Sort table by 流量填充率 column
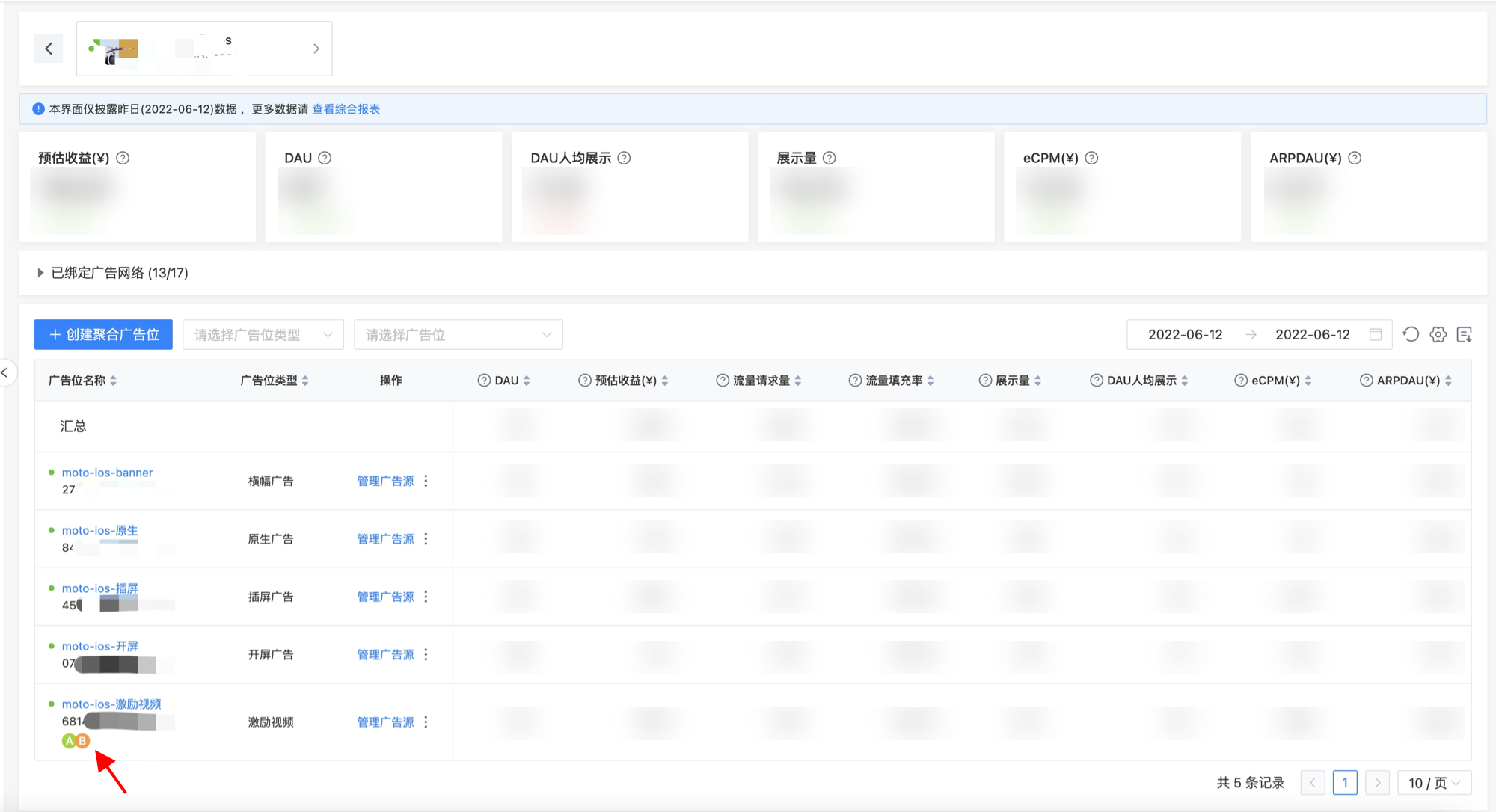This screenshot has width=1496, height=812. [931, 381]
